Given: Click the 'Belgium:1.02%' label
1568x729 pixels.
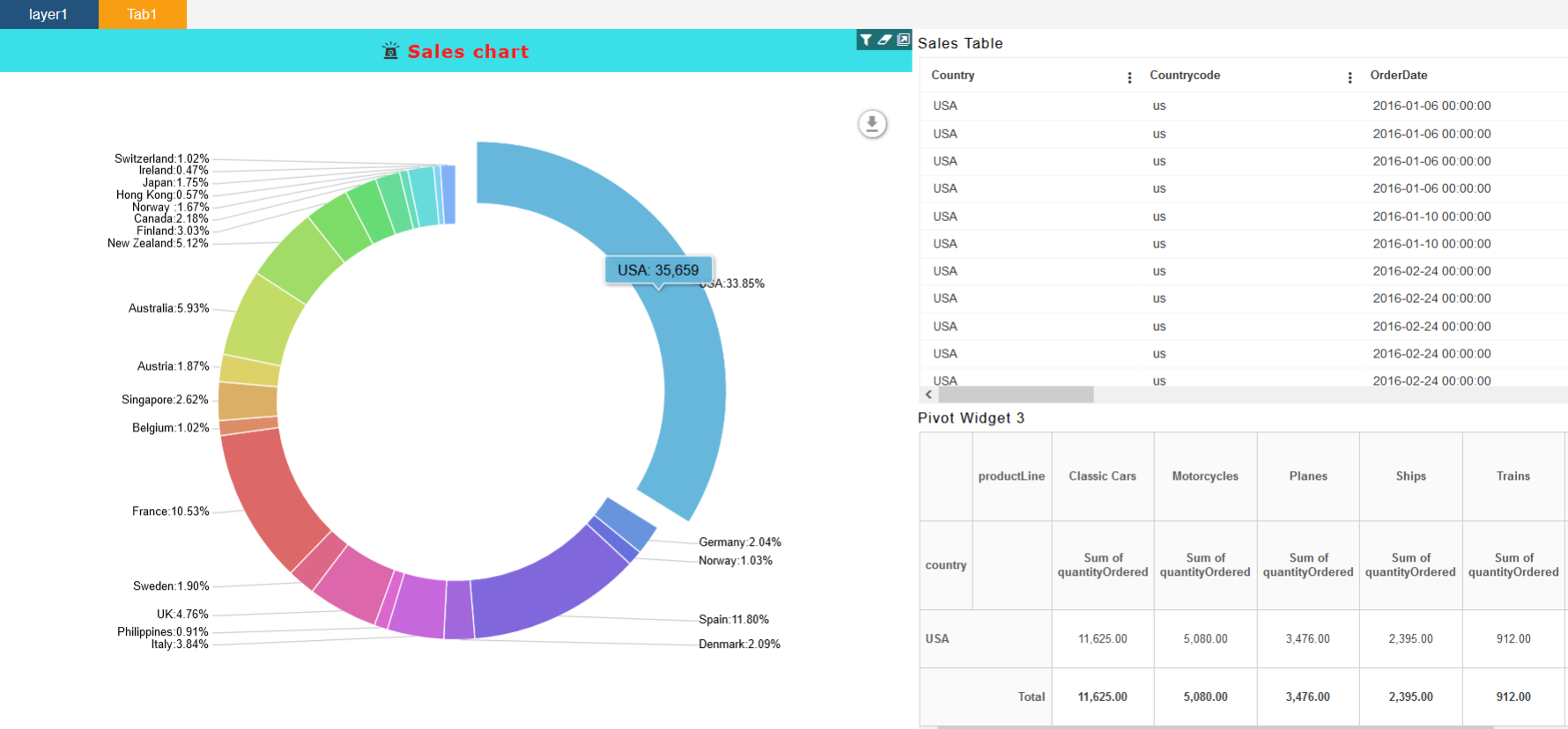Looking at the screenshot, I should pos(171,429).
